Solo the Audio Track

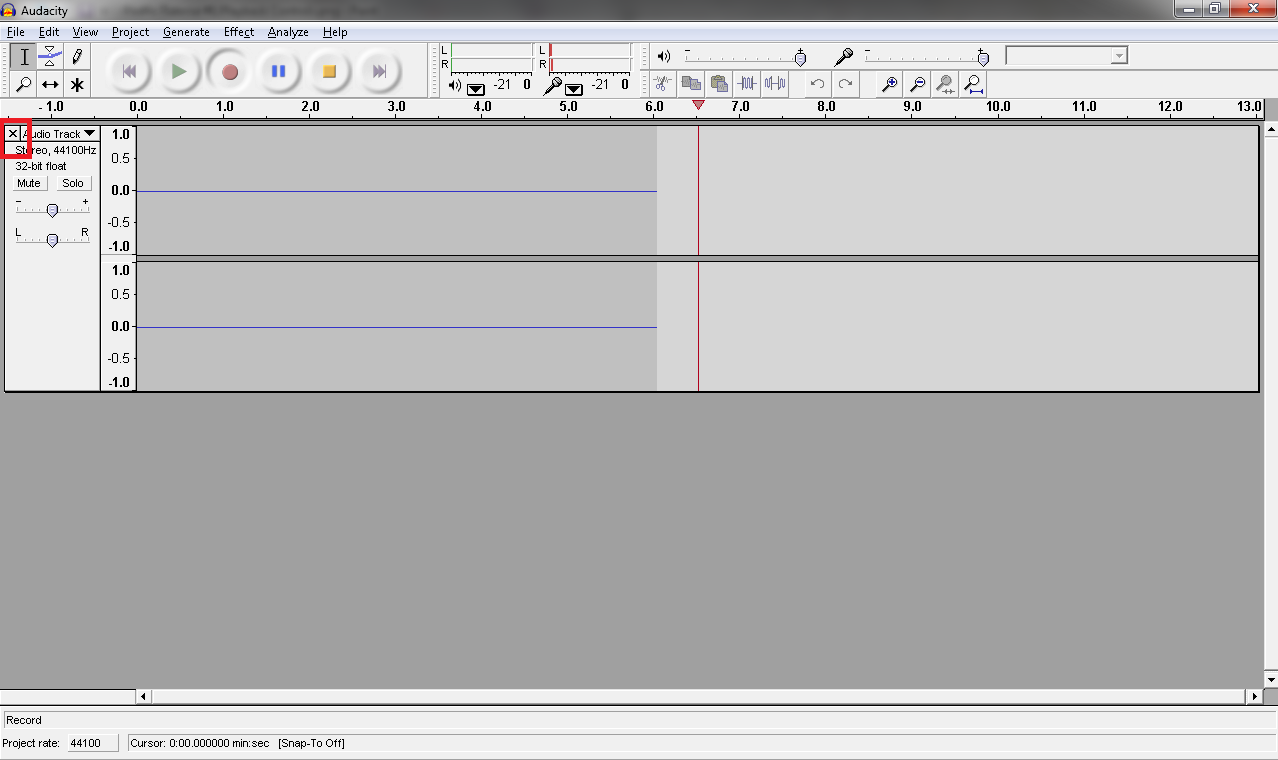pos(73,183)
